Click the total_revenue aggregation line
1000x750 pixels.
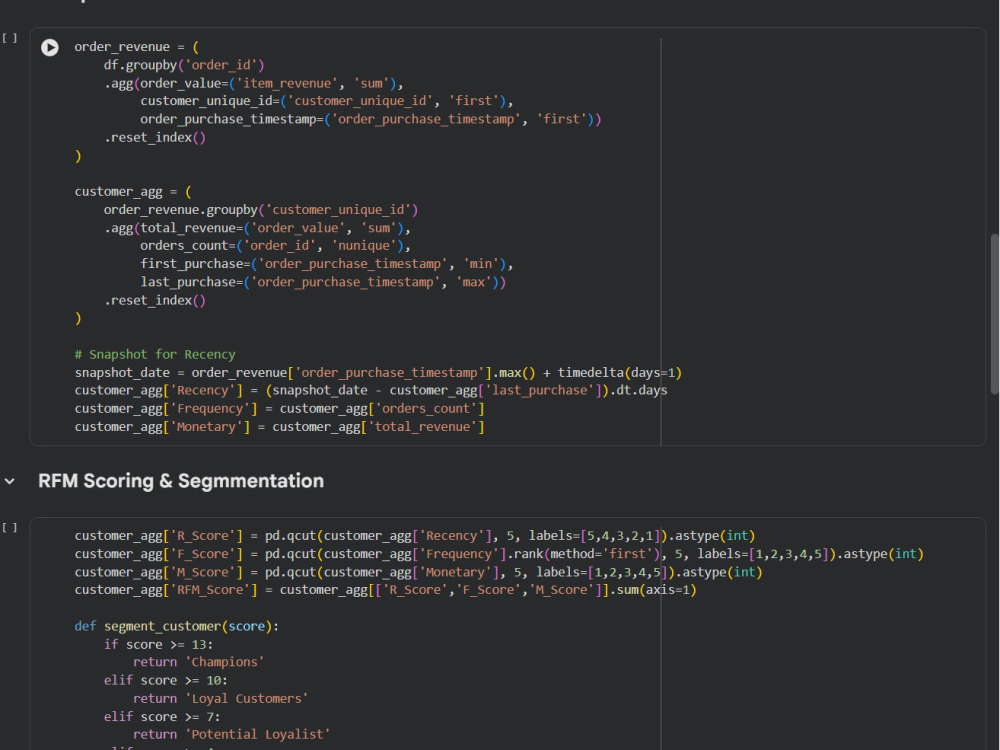tap(257, 228)
